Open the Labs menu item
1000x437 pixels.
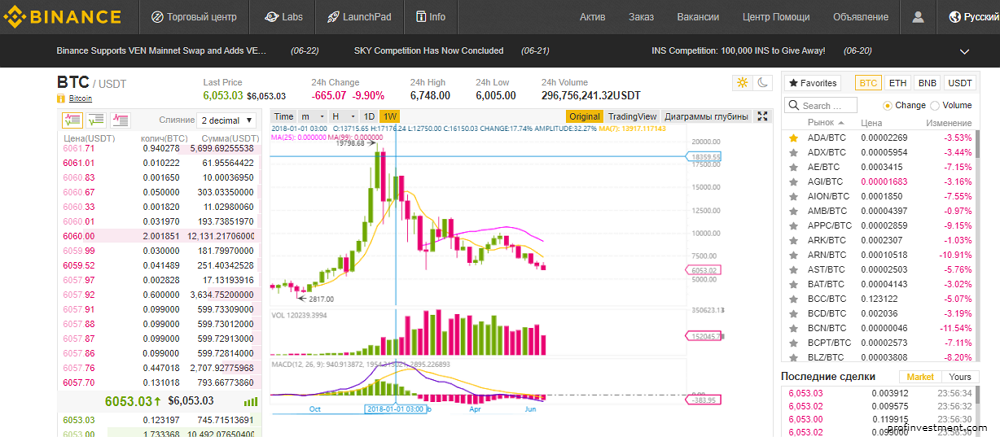[284, 17]
